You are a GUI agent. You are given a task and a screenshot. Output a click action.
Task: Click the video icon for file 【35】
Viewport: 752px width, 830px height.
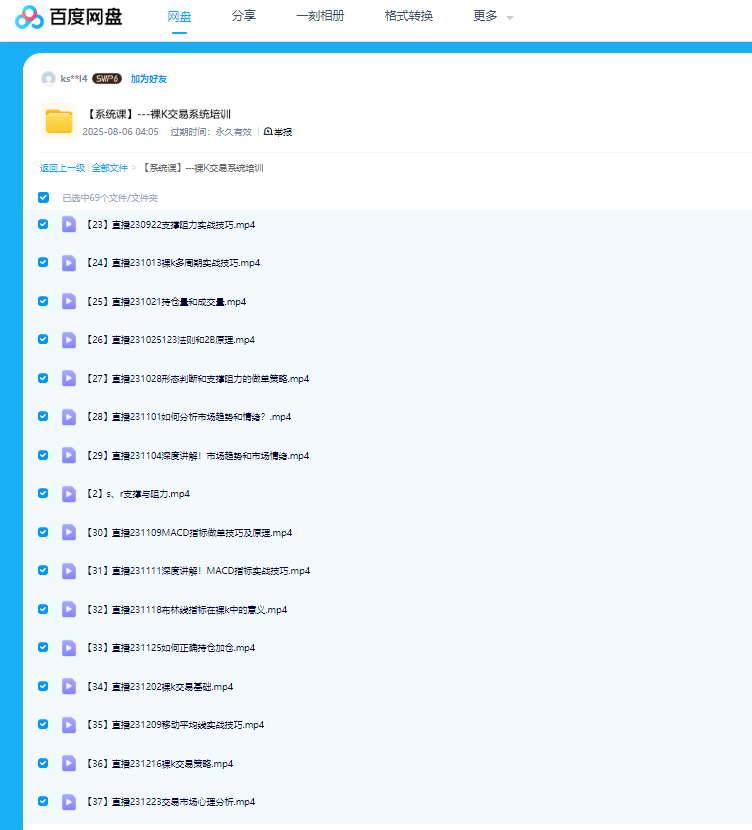point(69,725)
